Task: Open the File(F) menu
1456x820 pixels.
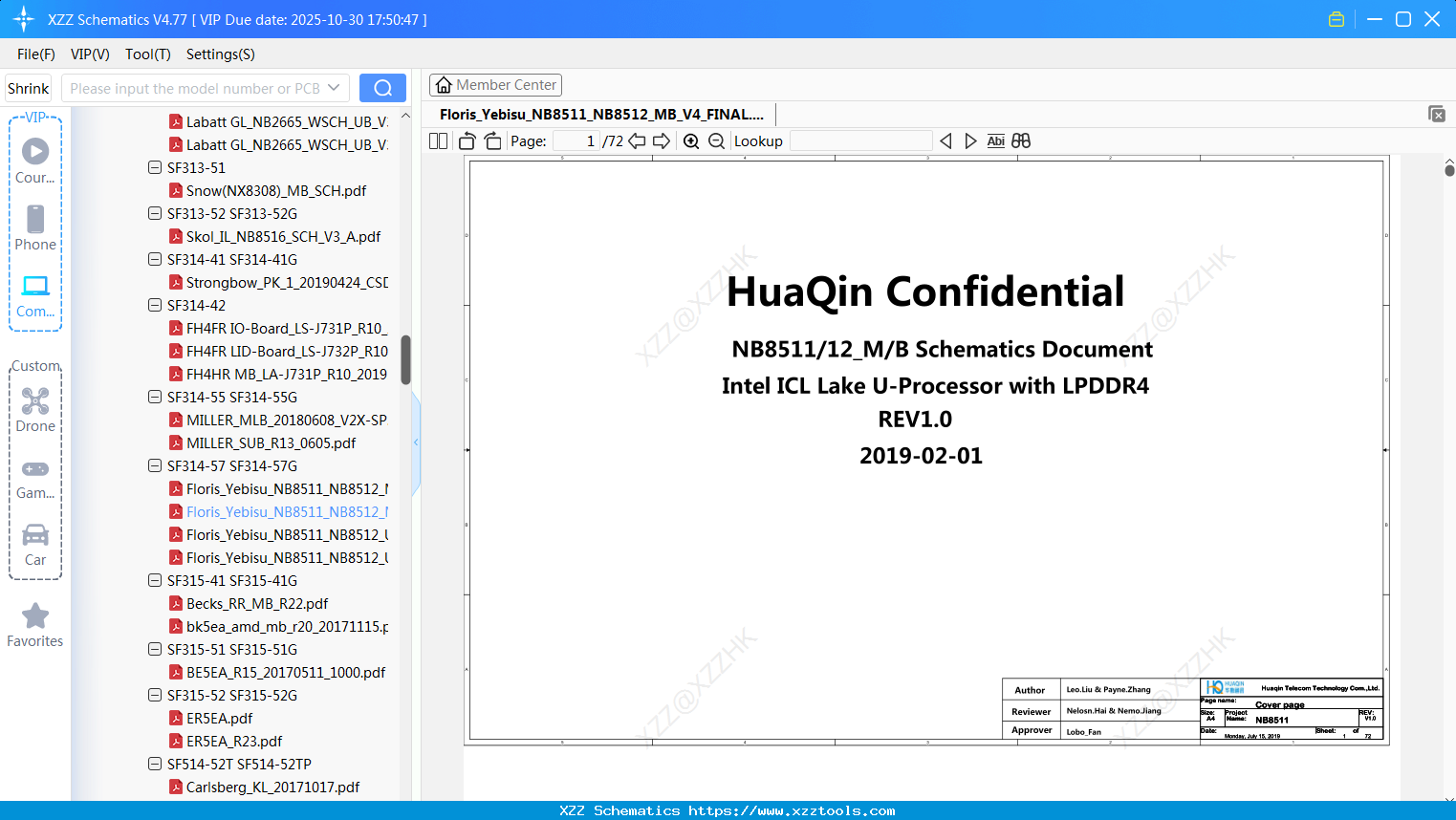Action: point(36,54)
